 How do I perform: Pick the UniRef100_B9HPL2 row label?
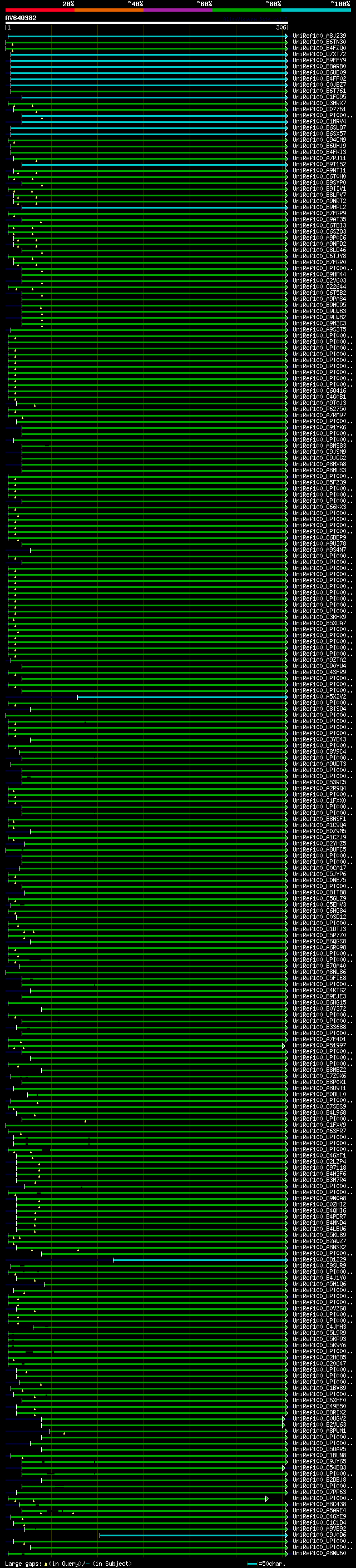319,207
